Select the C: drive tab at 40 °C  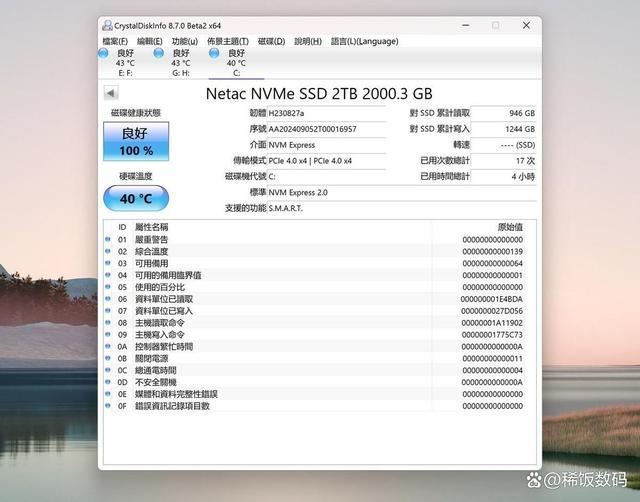tap(236, 62)
